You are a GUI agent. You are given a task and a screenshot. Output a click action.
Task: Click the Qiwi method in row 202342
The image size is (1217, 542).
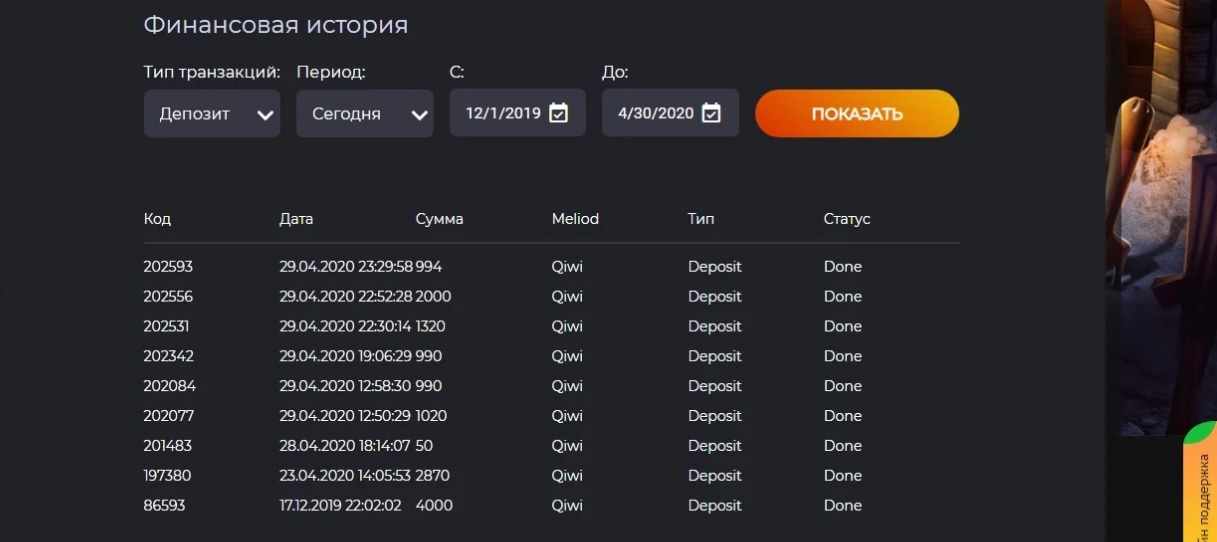(x=567, y=356)
